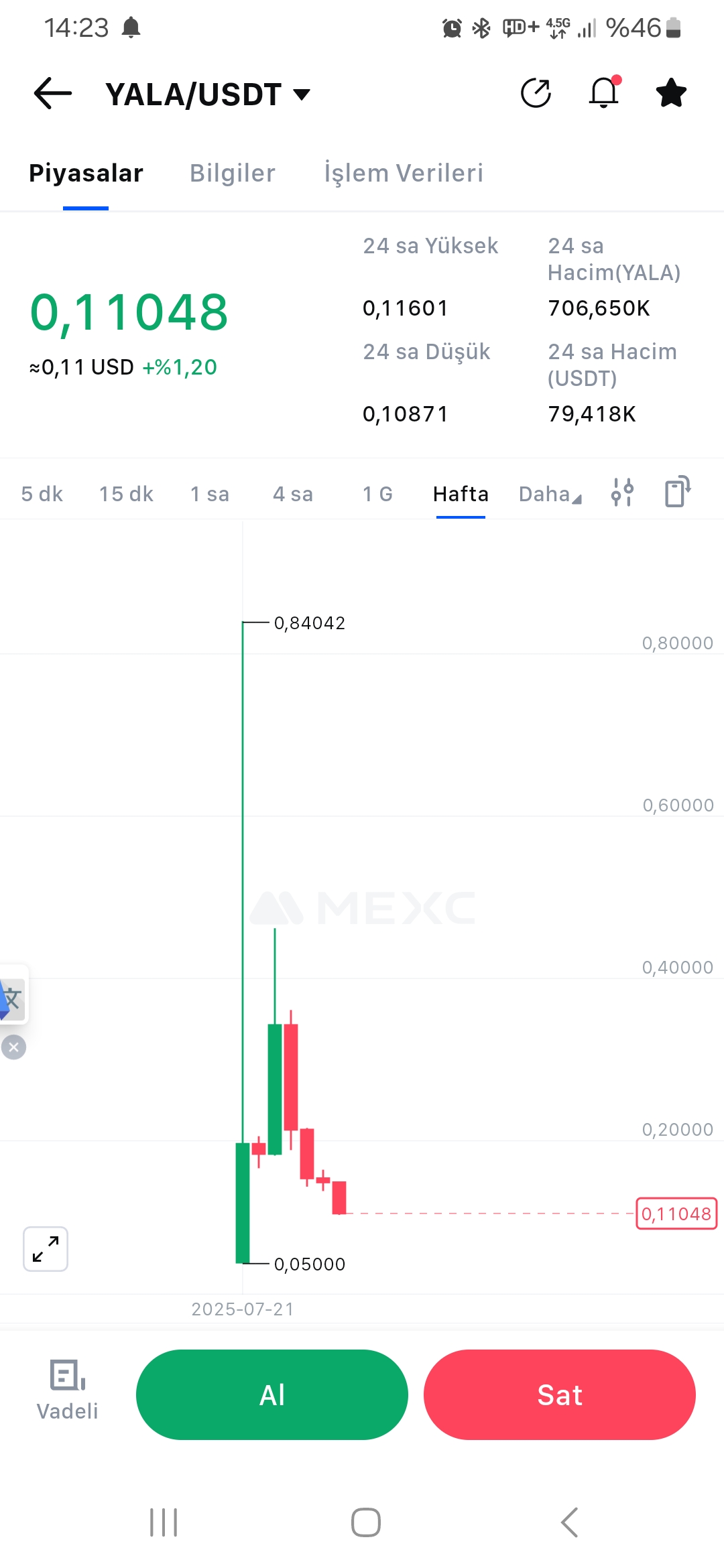Select the 15 dk timeframe
The height and width of the screenshot is (1568, 724).
(x=126, y=495)
